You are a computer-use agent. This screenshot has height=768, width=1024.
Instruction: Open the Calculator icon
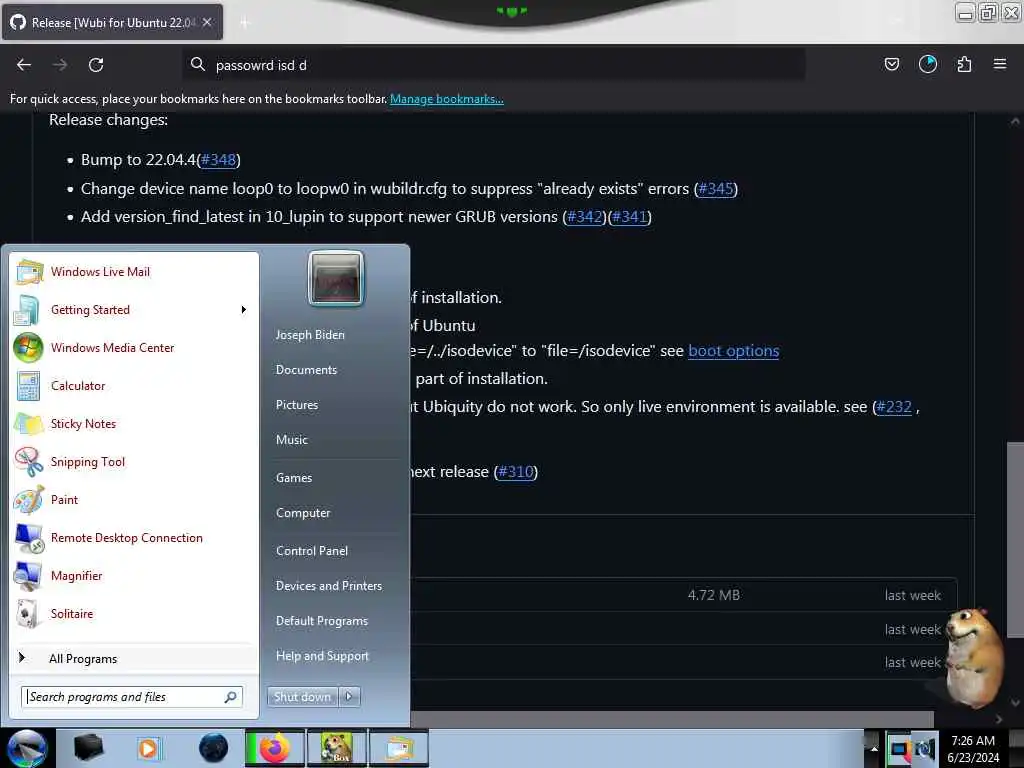[27, 385]
